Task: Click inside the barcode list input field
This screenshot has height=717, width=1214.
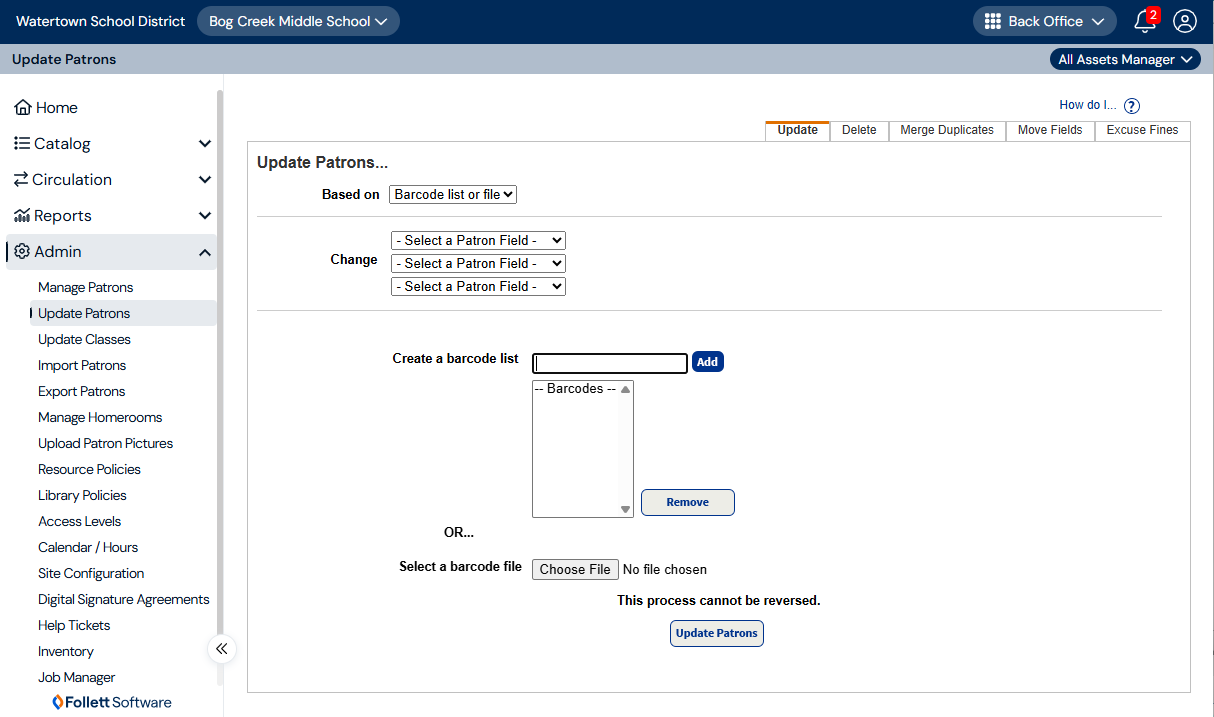Action: [609, 362]
